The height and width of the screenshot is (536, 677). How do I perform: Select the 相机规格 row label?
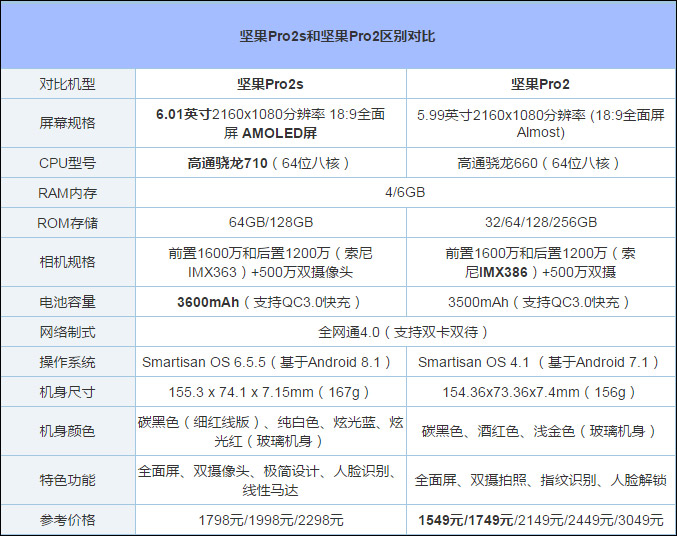click(68, 262)
